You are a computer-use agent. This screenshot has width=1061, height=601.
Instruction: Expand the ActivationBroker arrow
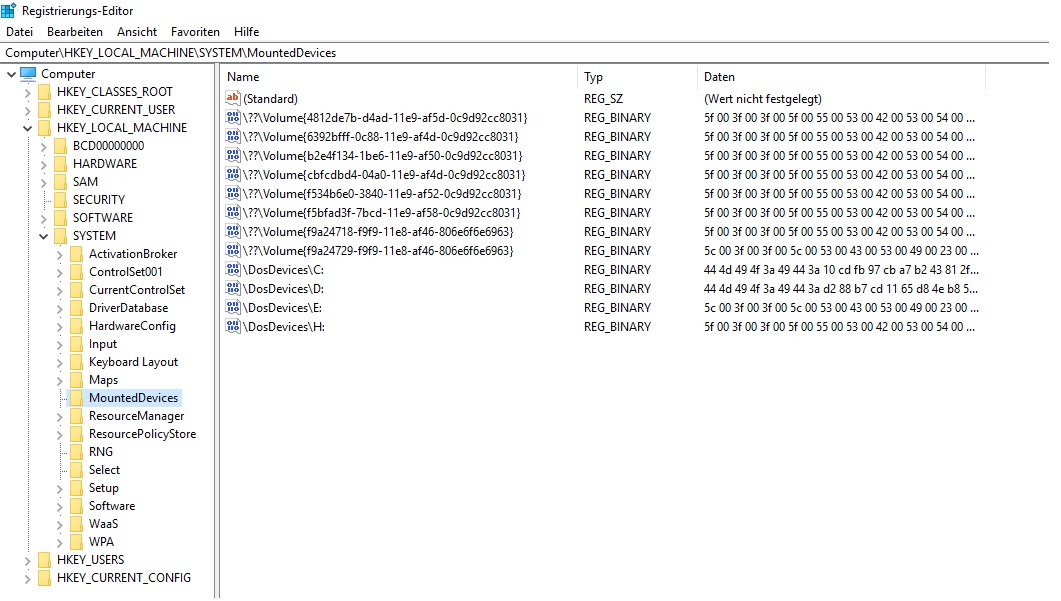pos(60,254)
